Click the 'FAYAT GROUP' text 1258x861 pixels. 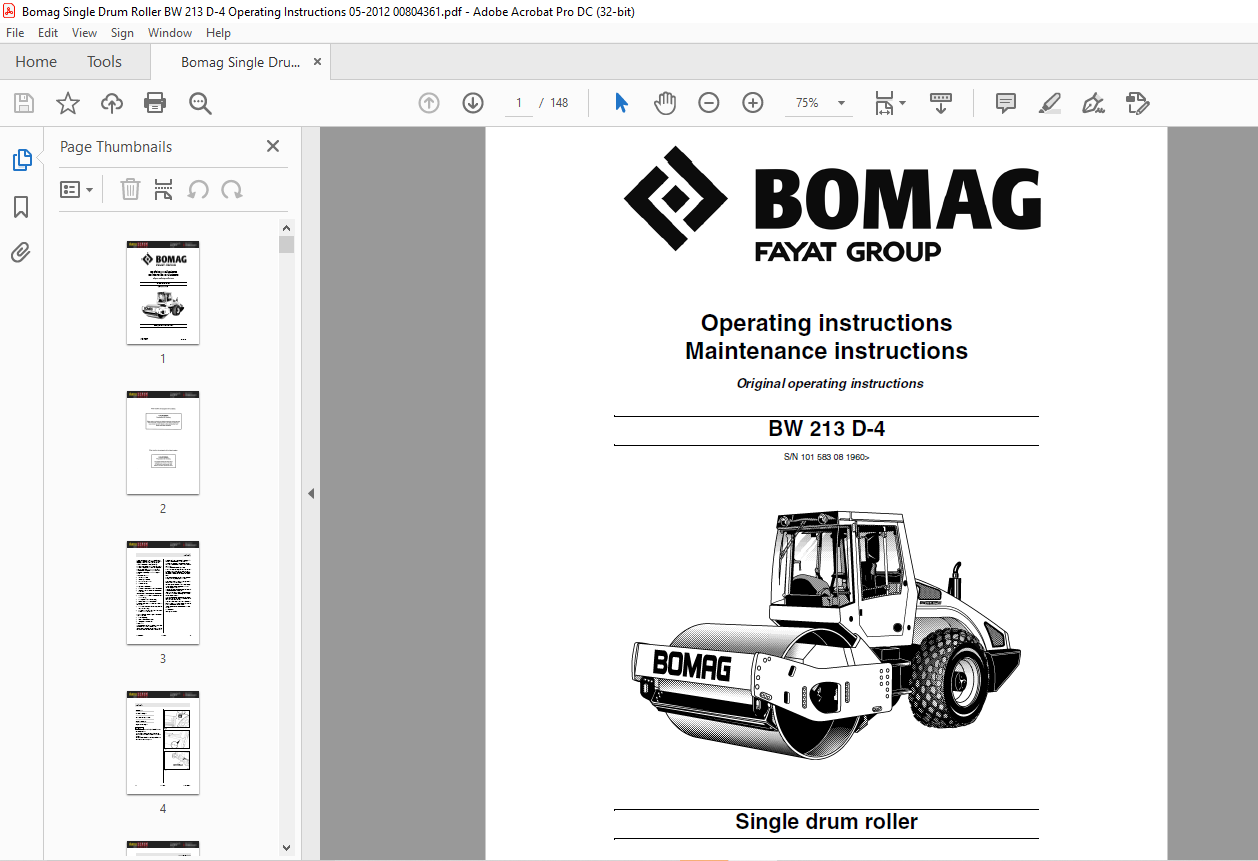point(848,251)
